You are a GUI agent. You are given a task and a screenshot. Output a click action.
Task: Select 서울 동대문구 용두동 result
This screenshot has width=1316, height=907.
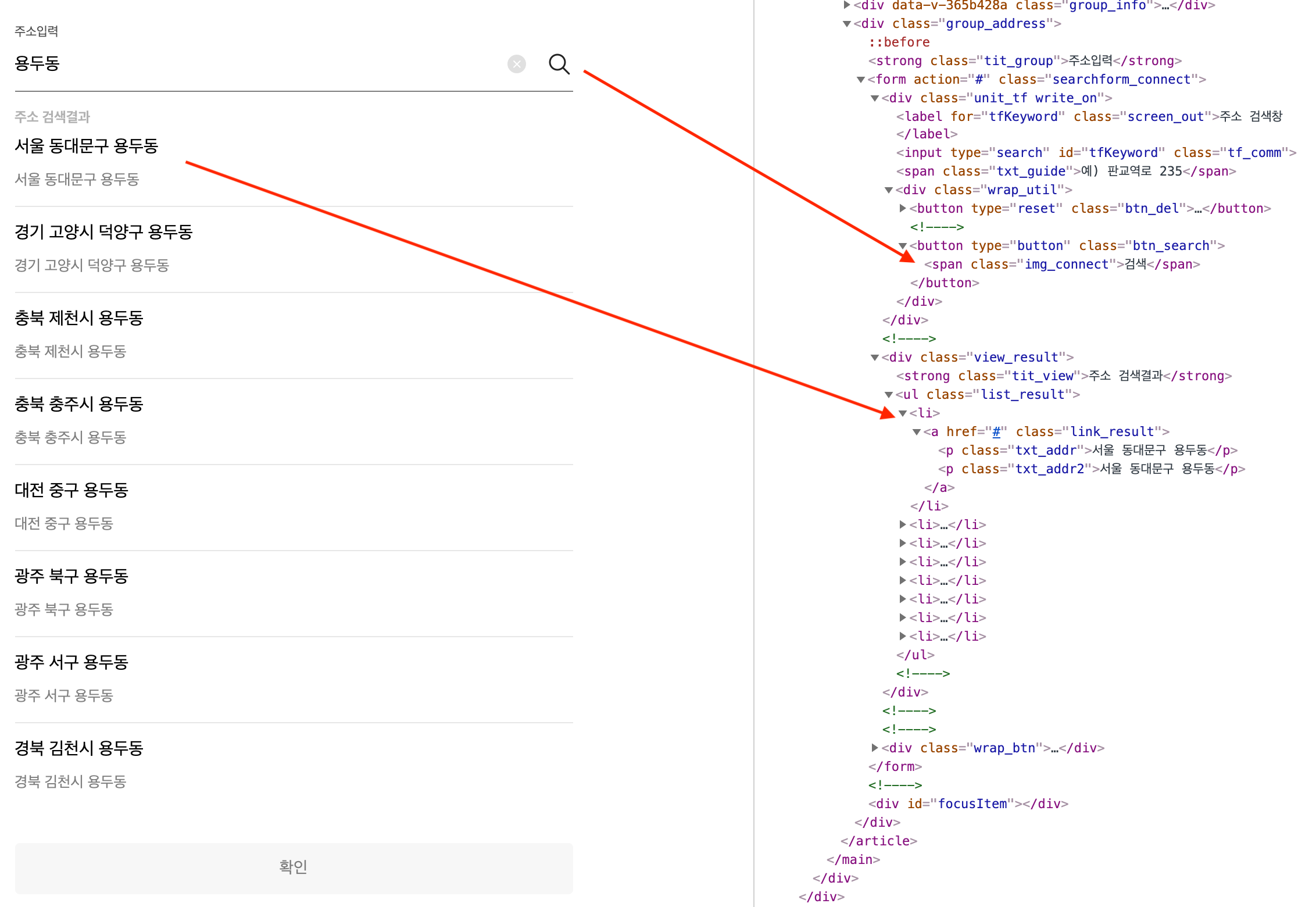(x=86, y=147)
